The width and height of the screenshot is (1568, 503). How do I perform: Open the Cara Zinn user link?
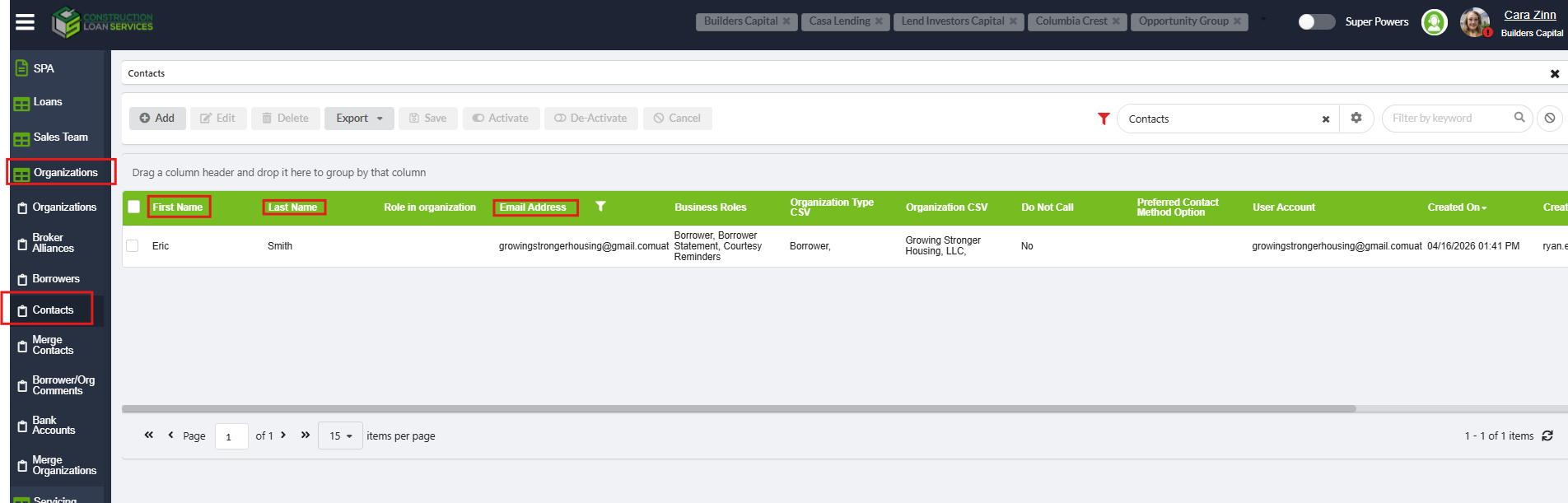[x=1529, y=15]
